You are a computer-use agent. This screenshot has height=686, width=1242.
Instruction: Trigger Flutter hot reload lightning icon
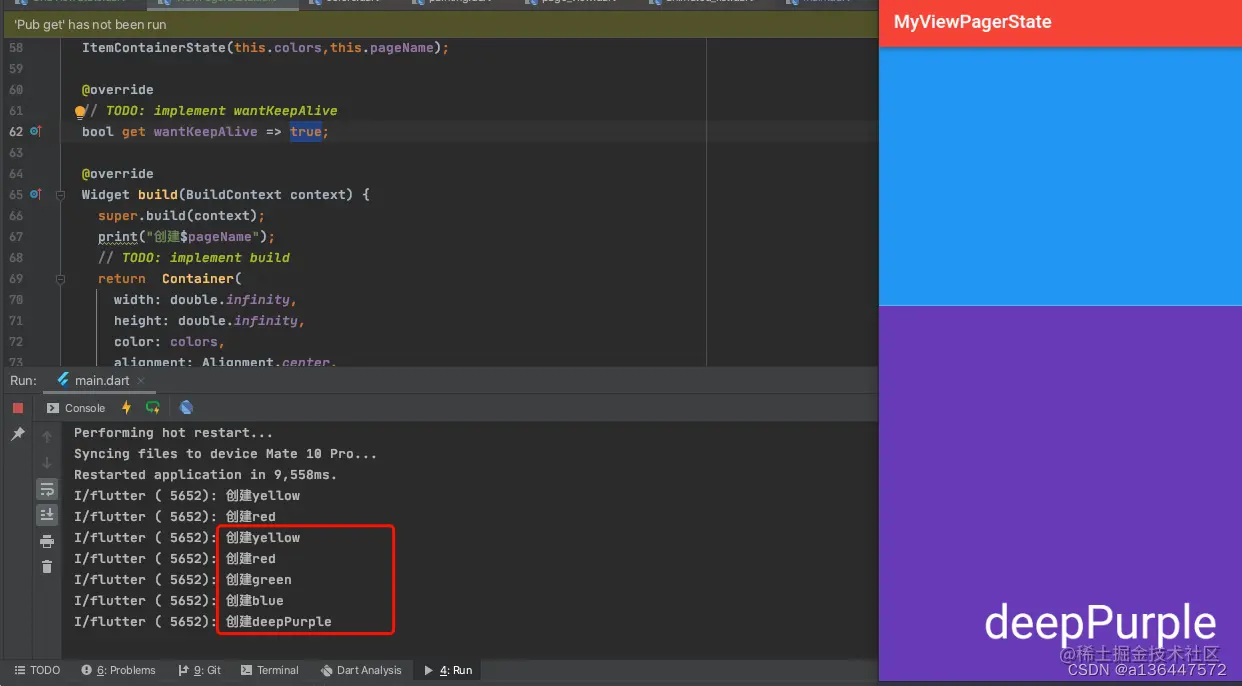click(x=126, y=408)
